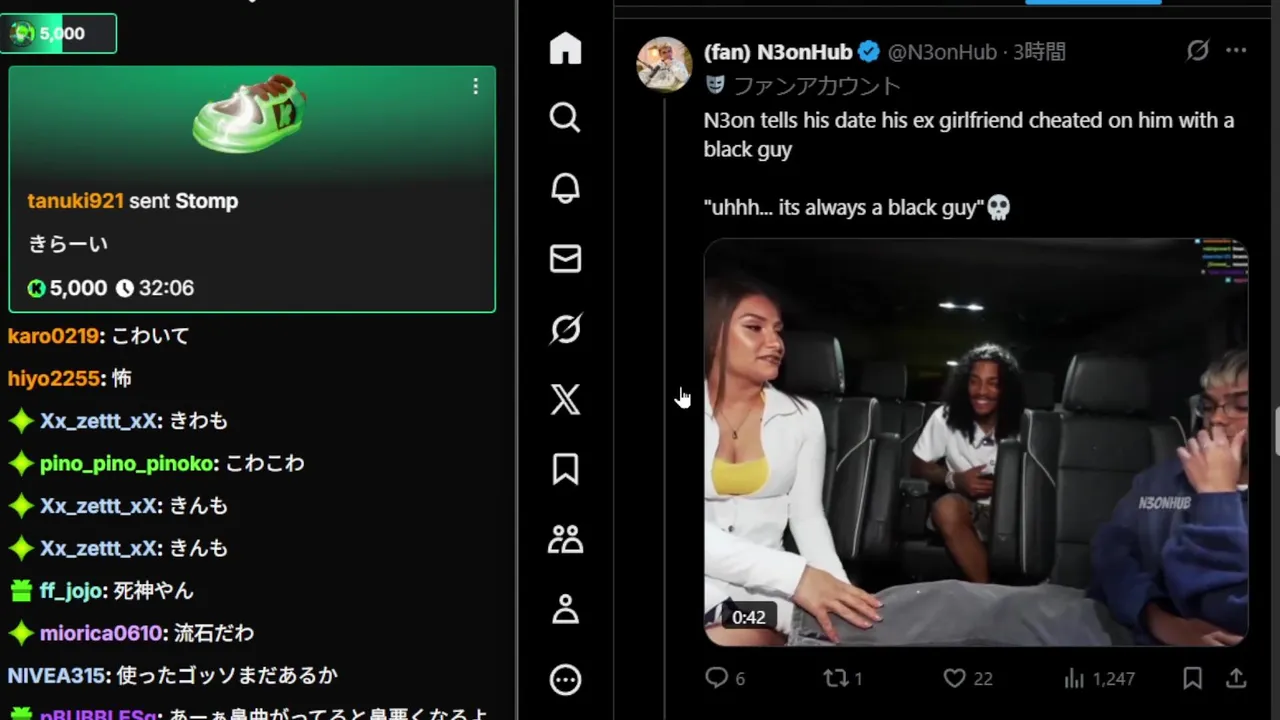Open the Notifications bell icon

(565, 188)
